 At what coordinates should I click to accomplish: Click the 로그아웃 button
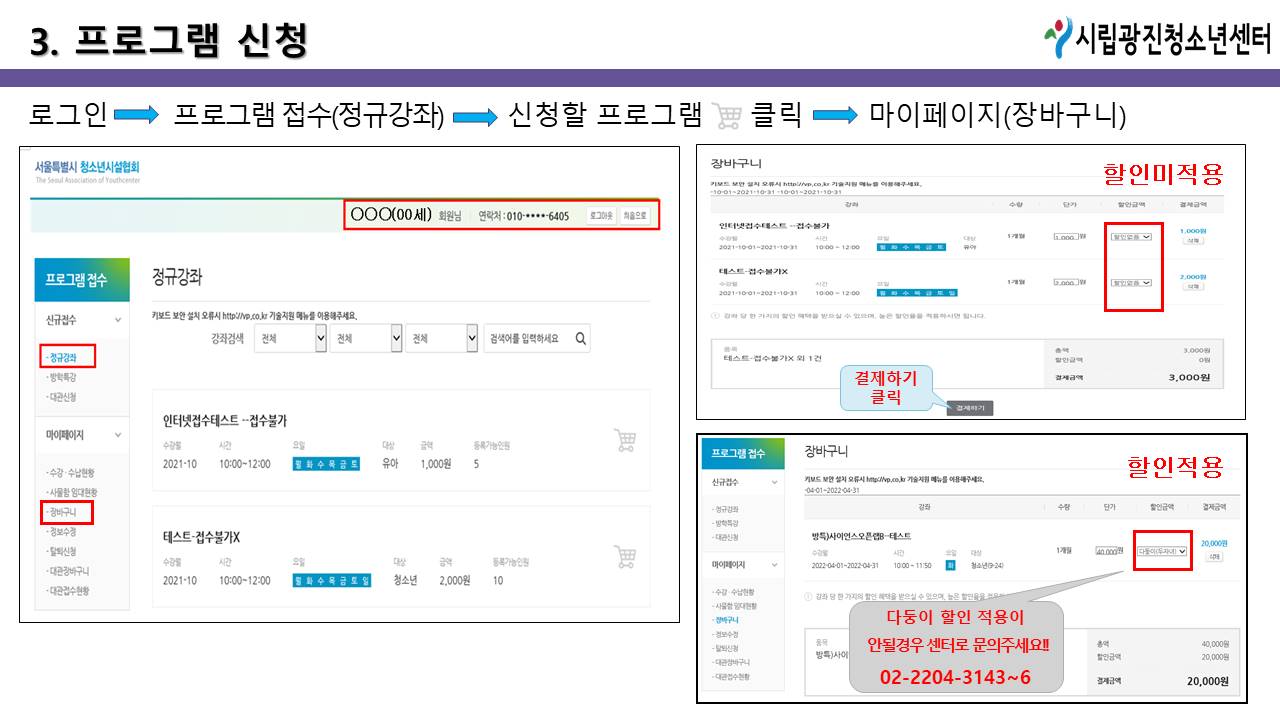(600, 216)
